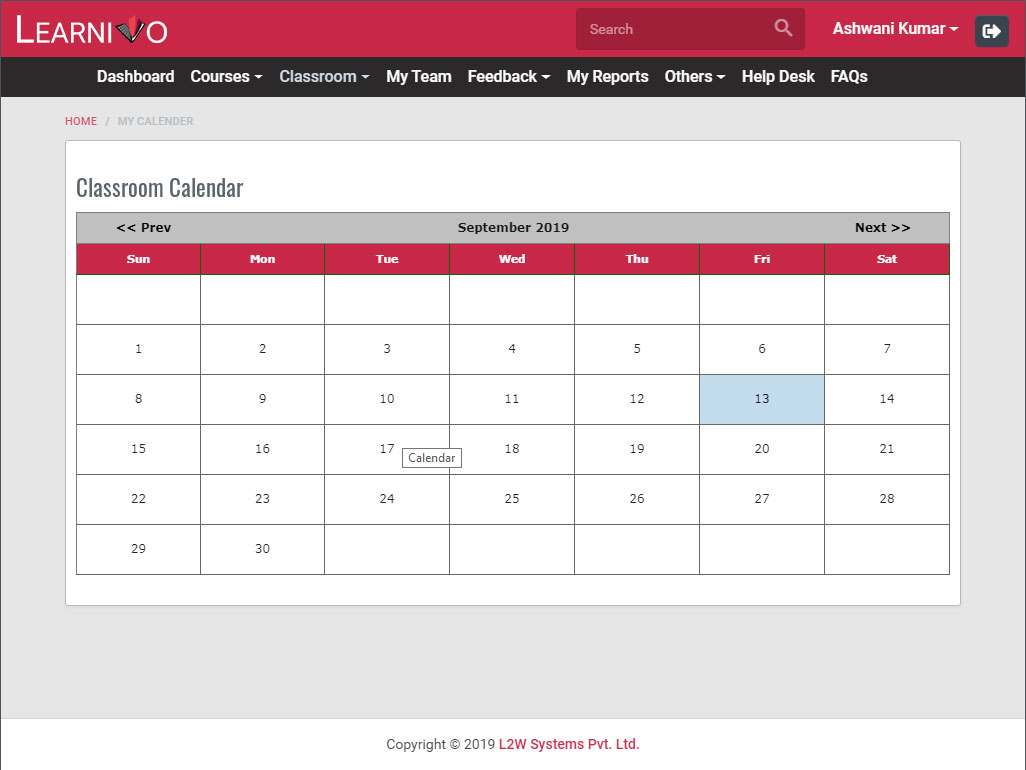Select September 25 in the calendar
Viewport: 1026px width, 770px height.
[x=512, y=499]
